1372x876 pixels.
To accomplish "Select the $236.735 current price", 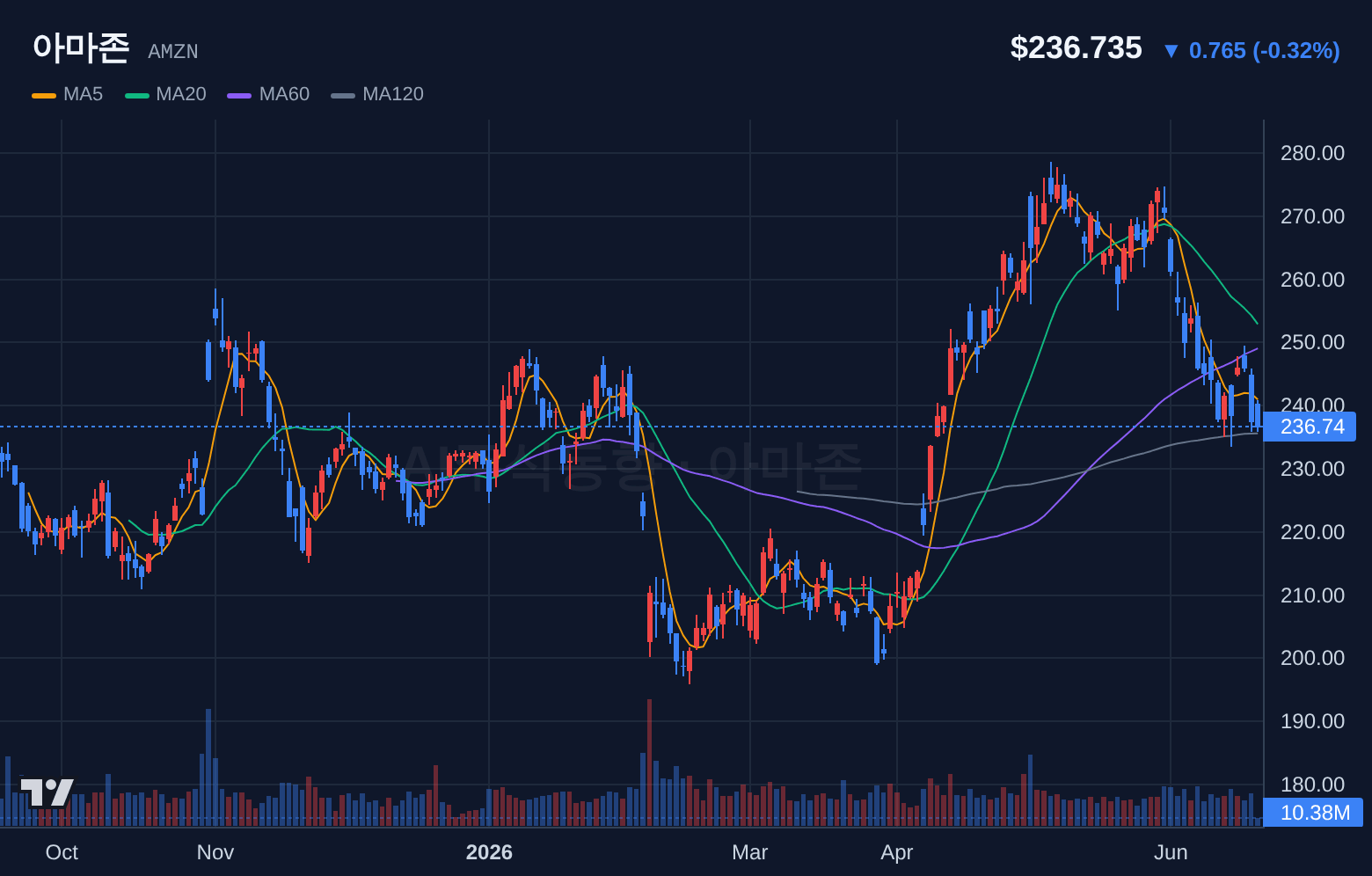I will 1076,47.
